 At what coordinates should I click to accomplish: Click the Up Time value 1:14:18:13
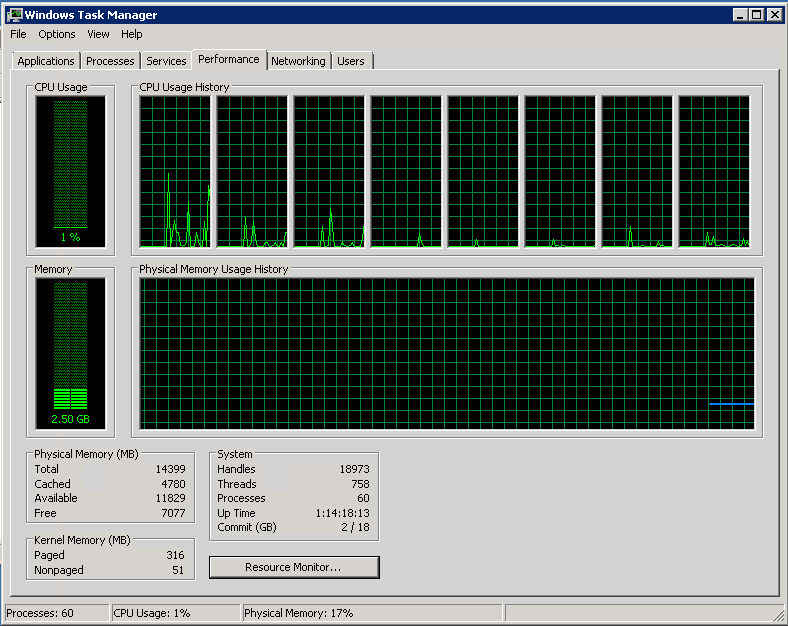[x=342, y=513]
